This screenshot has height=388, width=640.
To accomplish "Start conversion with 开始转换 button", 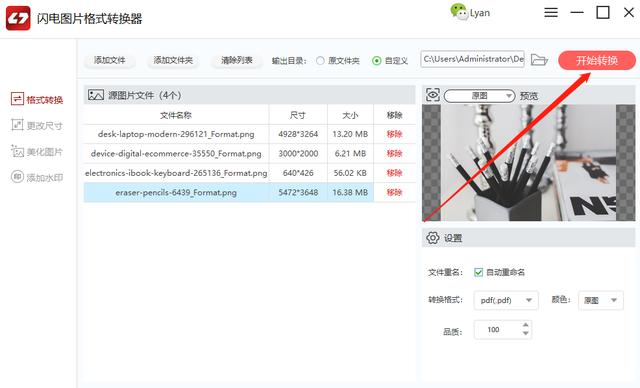I will pyautogui.click(x=597, y=60).
